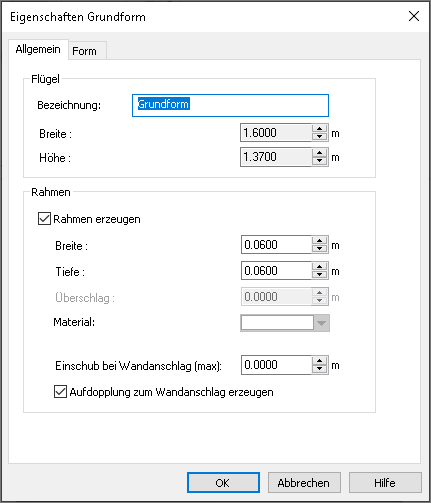This screenshot has height=503, width=431.
Task: Increase Flügel Höhe with up arrow
Action: pos(320,153)
